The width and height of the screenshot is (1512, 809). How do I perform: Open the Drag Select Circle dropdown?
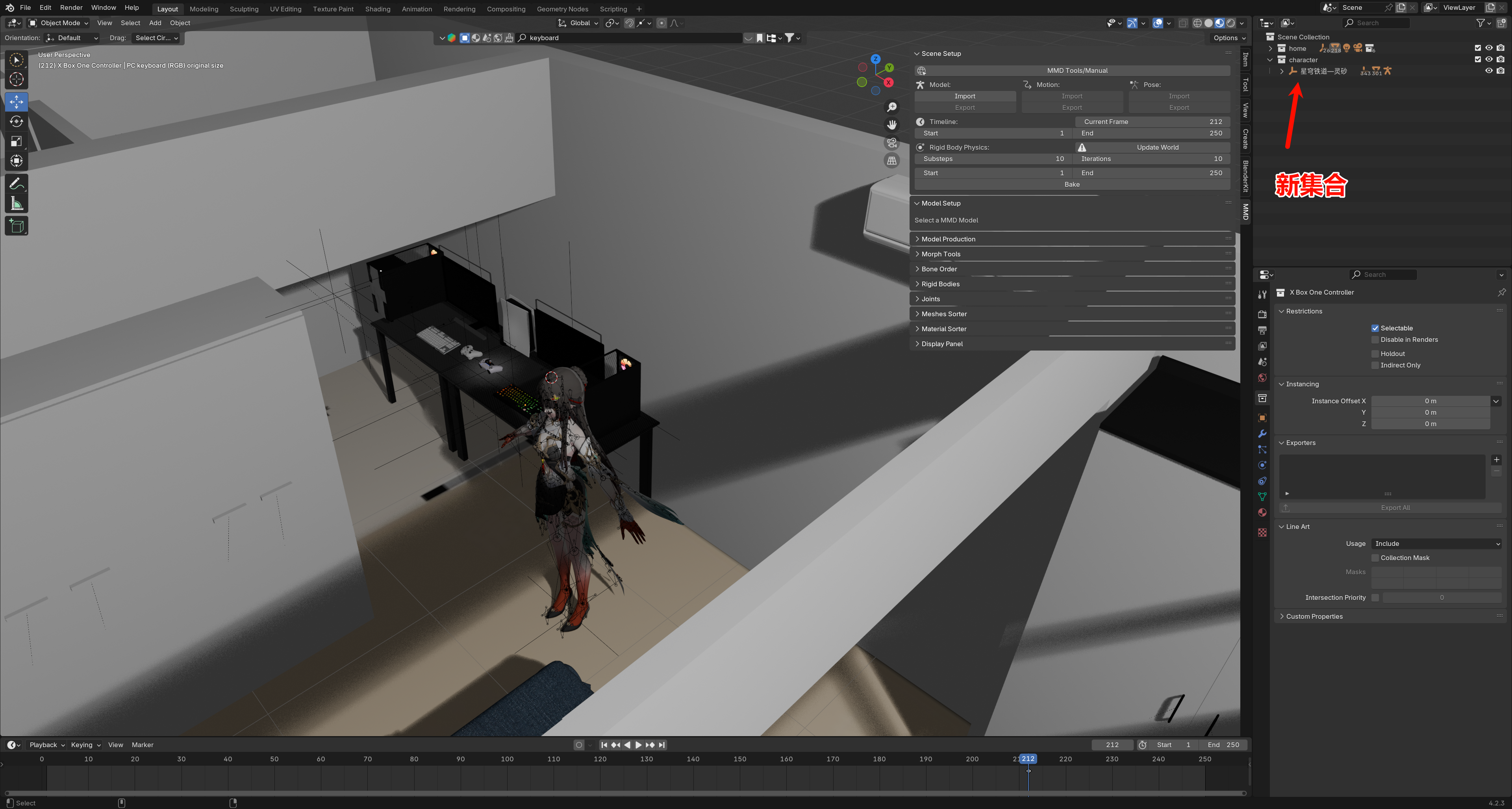[x=156, y=38]
